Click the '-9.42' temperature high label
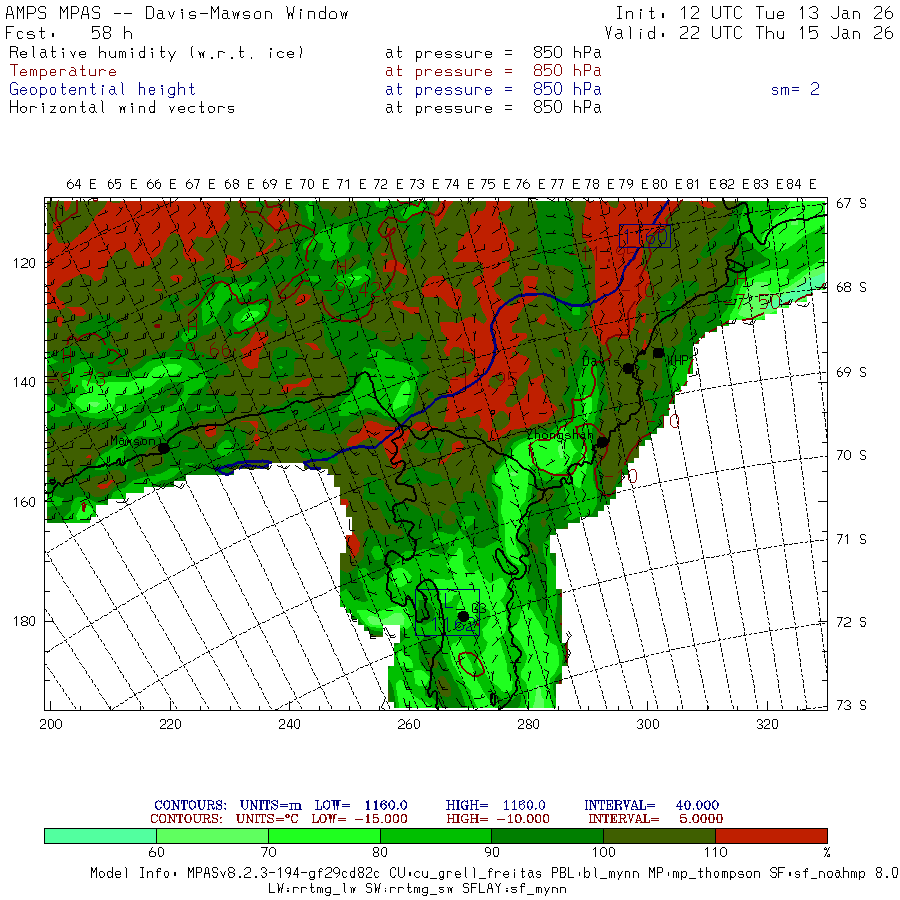The height and width of the screenshot is (900, 900). [x=351, y=289]
